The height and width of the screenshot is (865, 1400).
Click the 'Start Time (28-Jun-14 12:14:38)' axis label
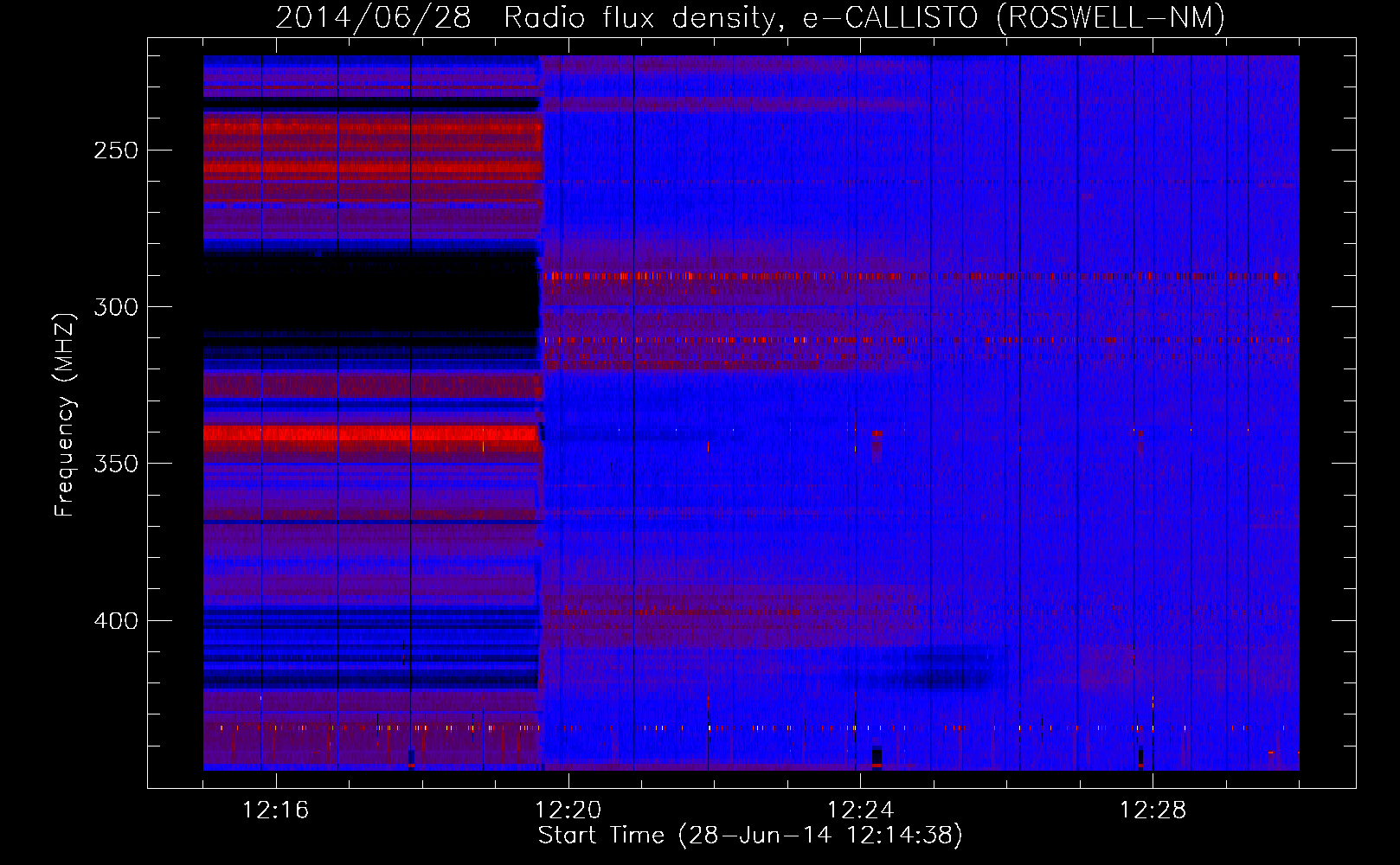click(x=750, y=836)
